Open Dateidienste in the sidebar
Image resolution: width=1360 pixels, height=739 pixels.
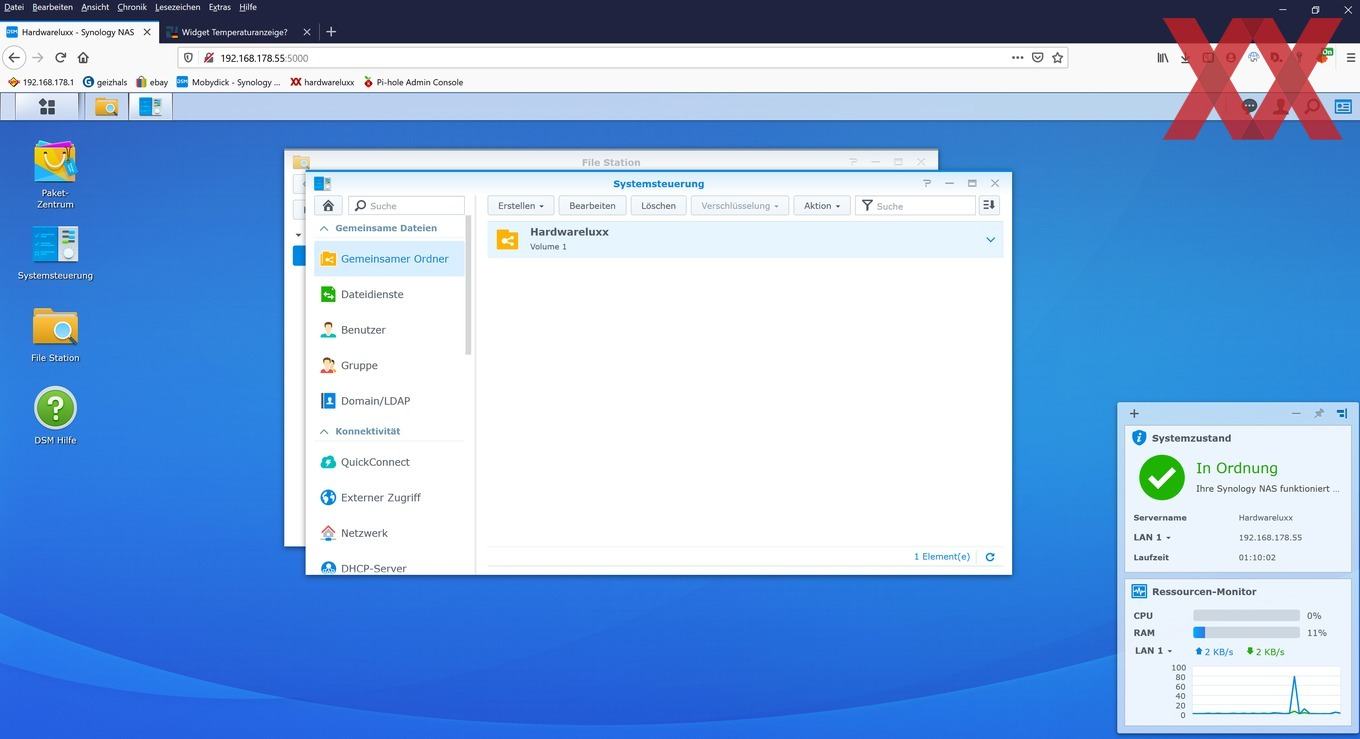click(x=389, y=294)
